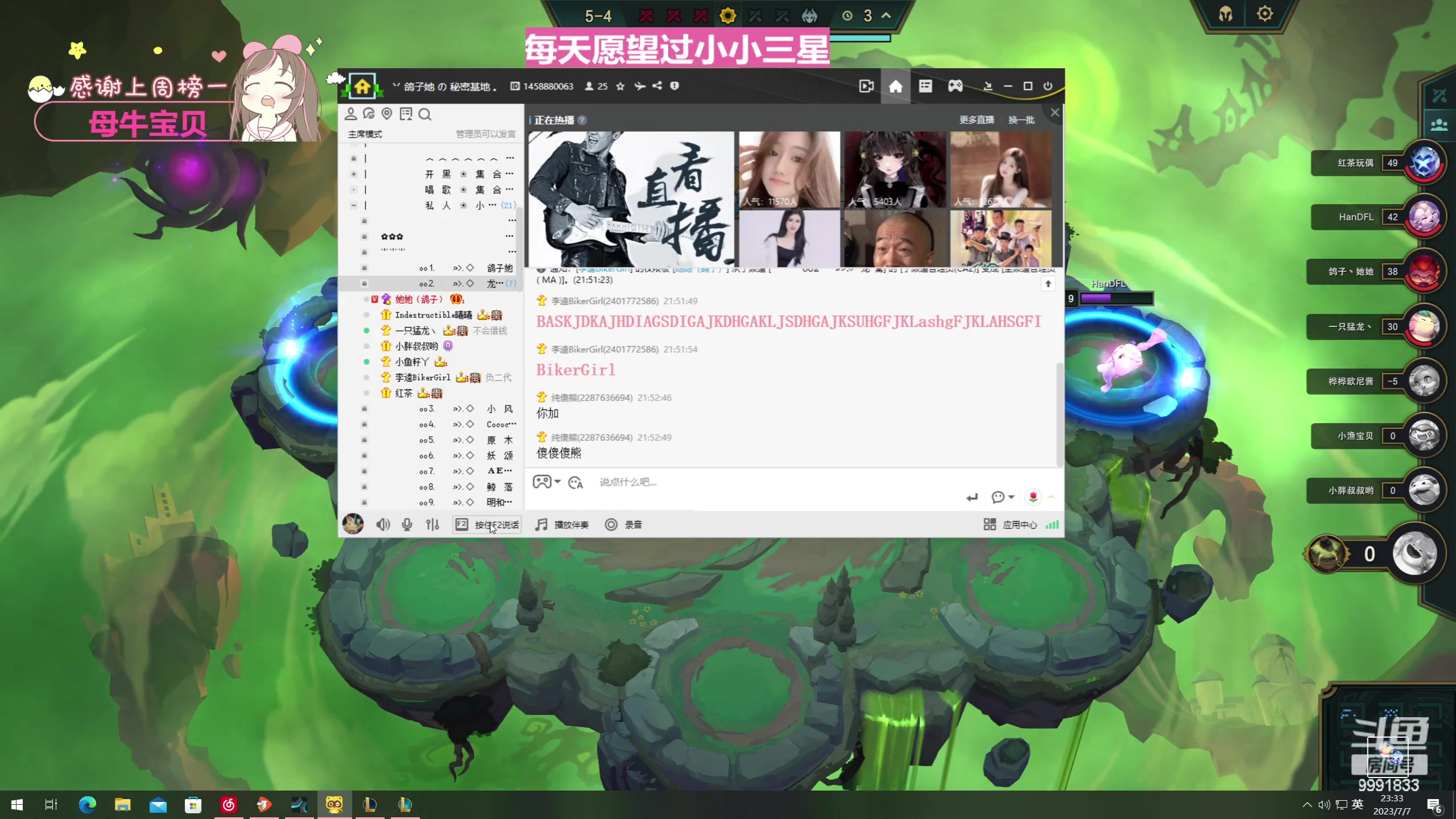
Task: Select the home tab in YY header
Action: (896, 86)
